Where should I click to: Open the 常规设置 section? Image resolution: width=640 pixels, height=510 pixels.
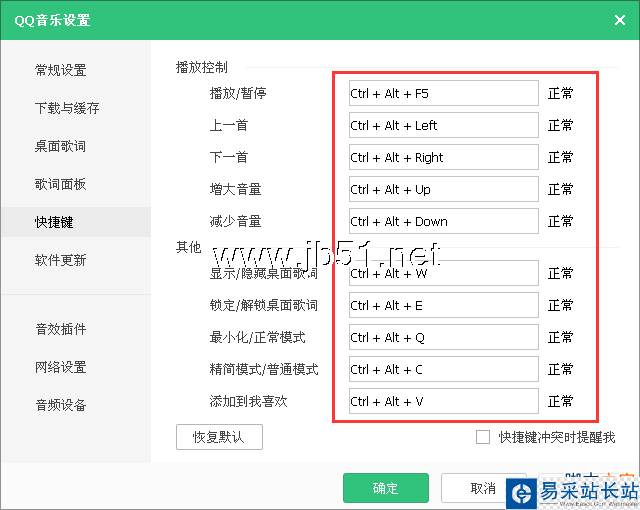click(60, 70)
